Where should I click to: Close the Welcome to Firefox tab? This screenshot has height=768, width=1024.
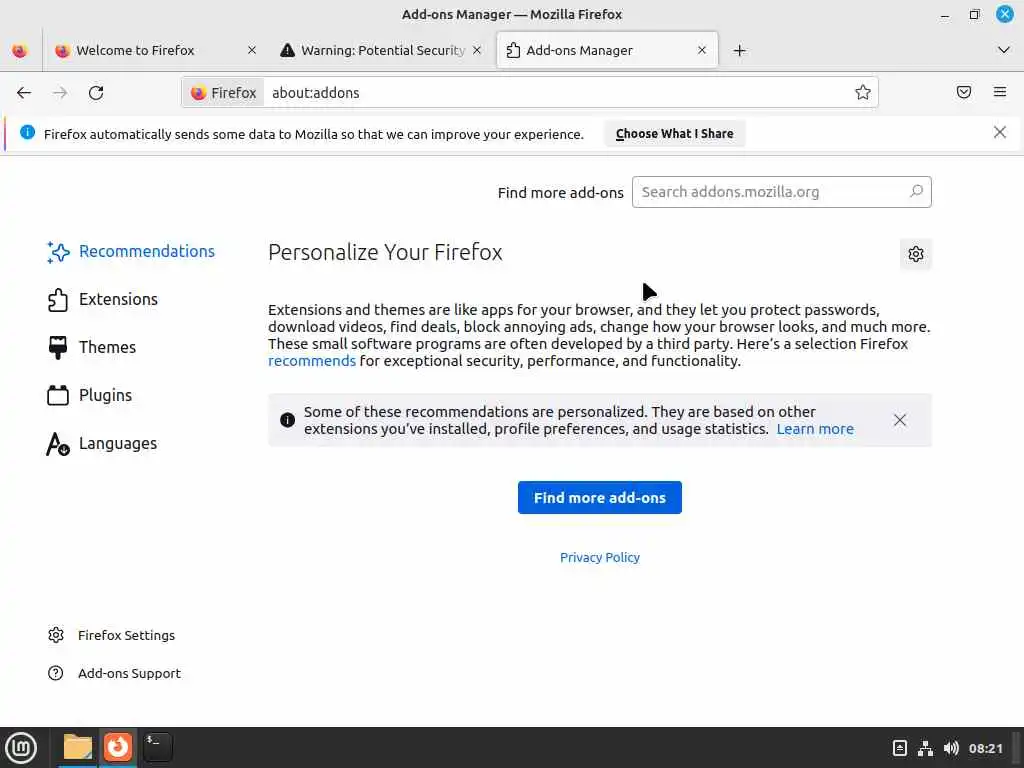[252, 50]
